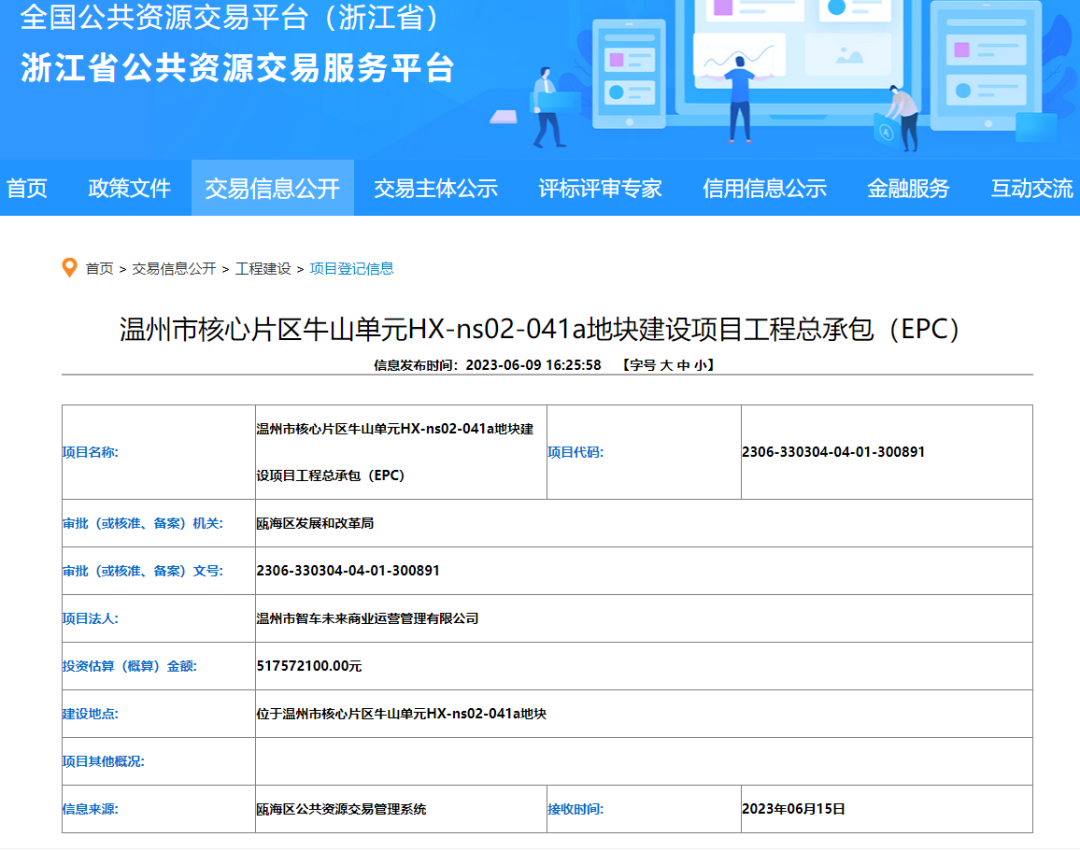Screen dimensions: 1080x851
Task: Click the 项目代码 value 2306-330304-04-01-300891
Action: [833, 452]
